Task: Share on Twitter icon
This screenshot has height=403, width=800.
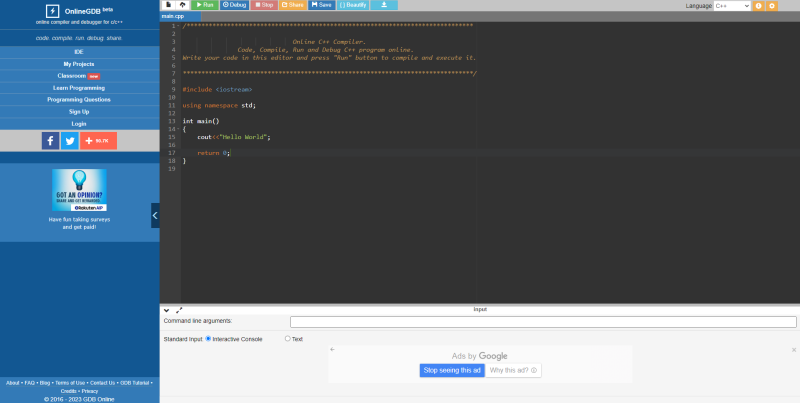Action: [x=70, y=141]
